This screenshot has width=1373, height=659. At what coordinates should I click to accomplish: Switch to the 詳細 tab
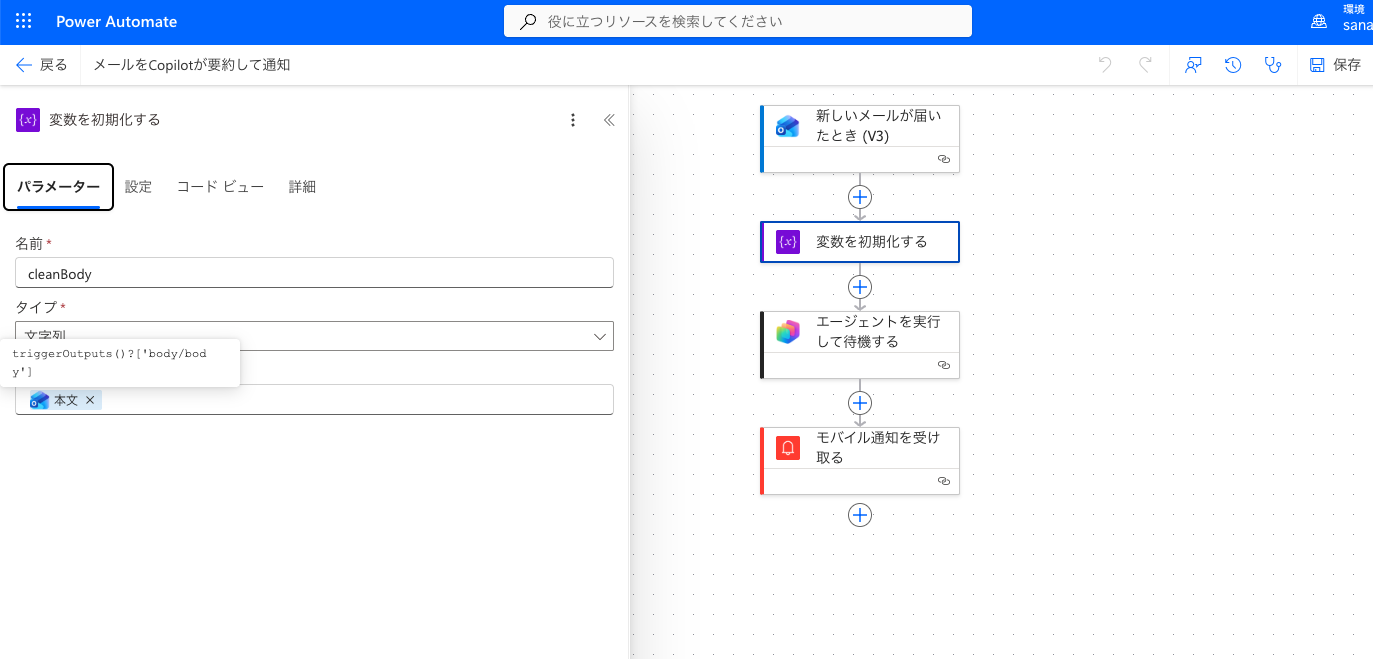click(302, 187)
